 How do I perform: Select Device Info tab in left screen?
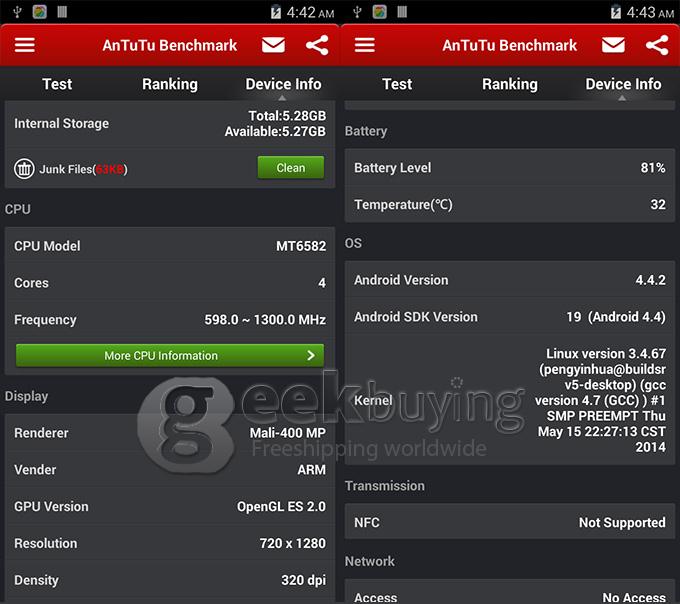coord(283,84)
